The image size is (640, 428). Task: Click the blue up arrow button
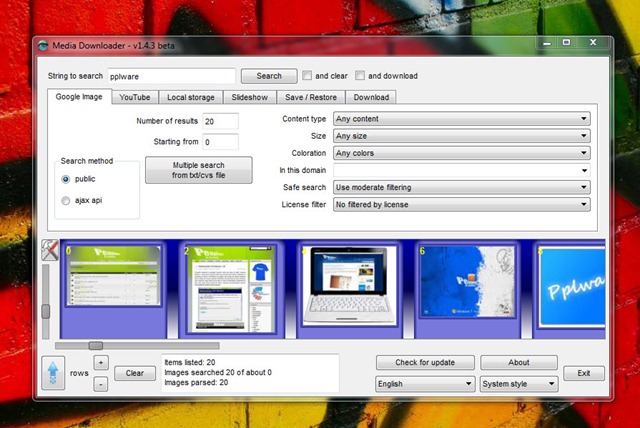pyautogui.click(x=53, y=373)
